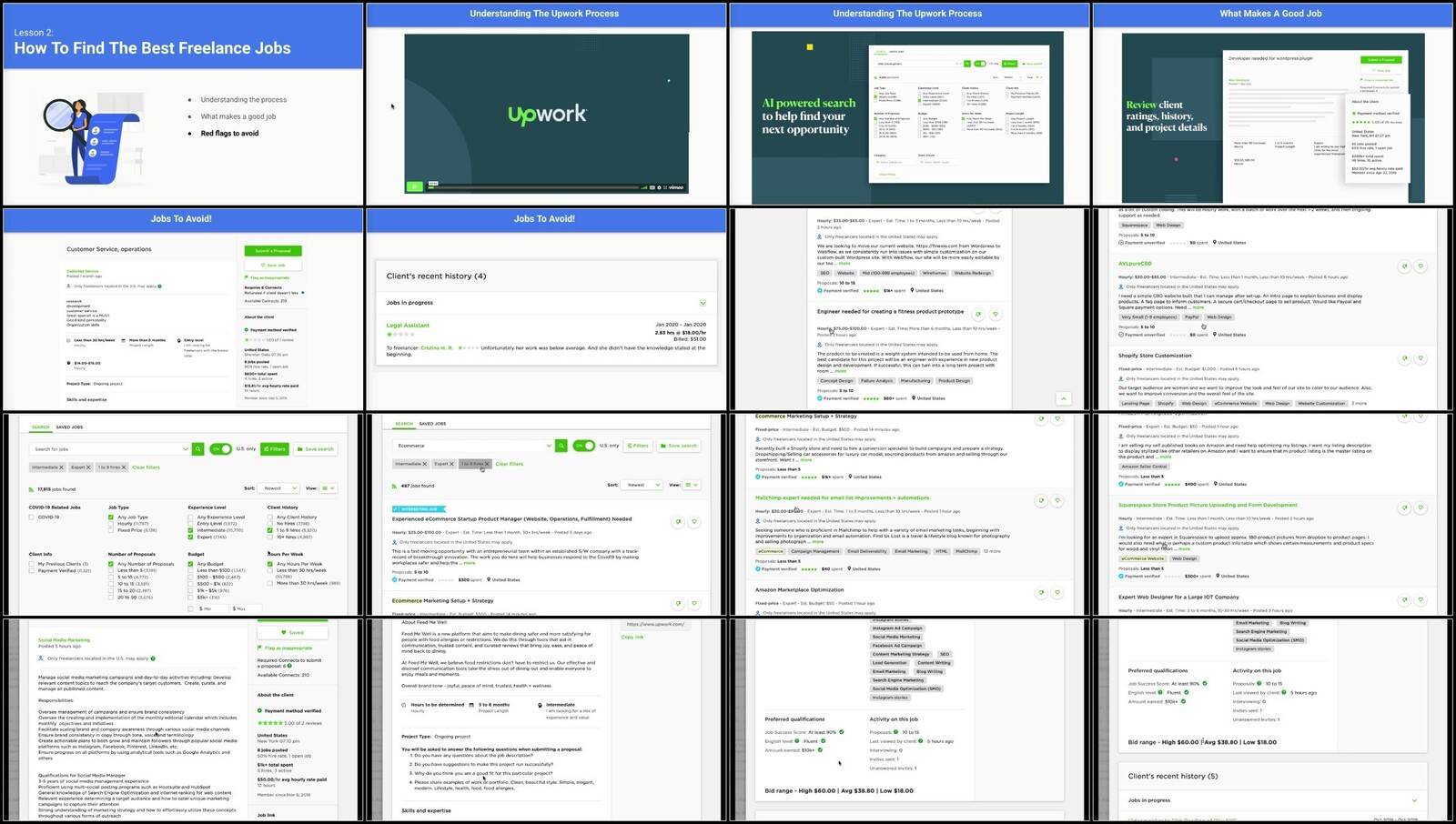Heart the Squarespace Store Product Picture job
1456x824 pixels.
[1421, 507]
